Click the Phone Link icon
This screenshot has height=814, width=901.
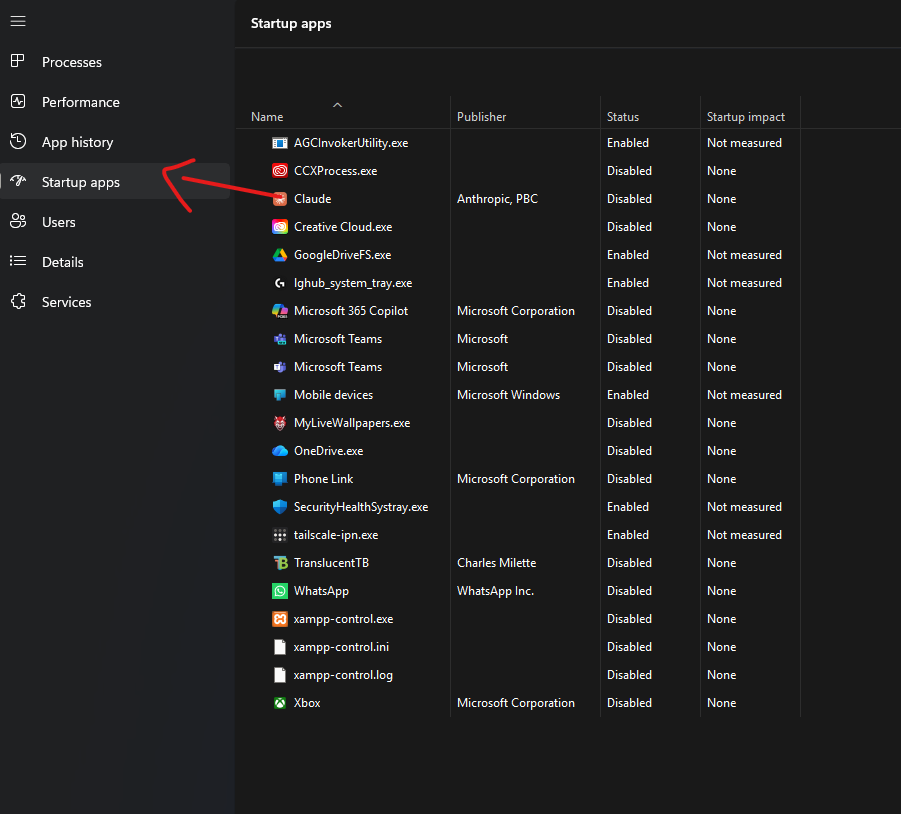coord(280,479)
